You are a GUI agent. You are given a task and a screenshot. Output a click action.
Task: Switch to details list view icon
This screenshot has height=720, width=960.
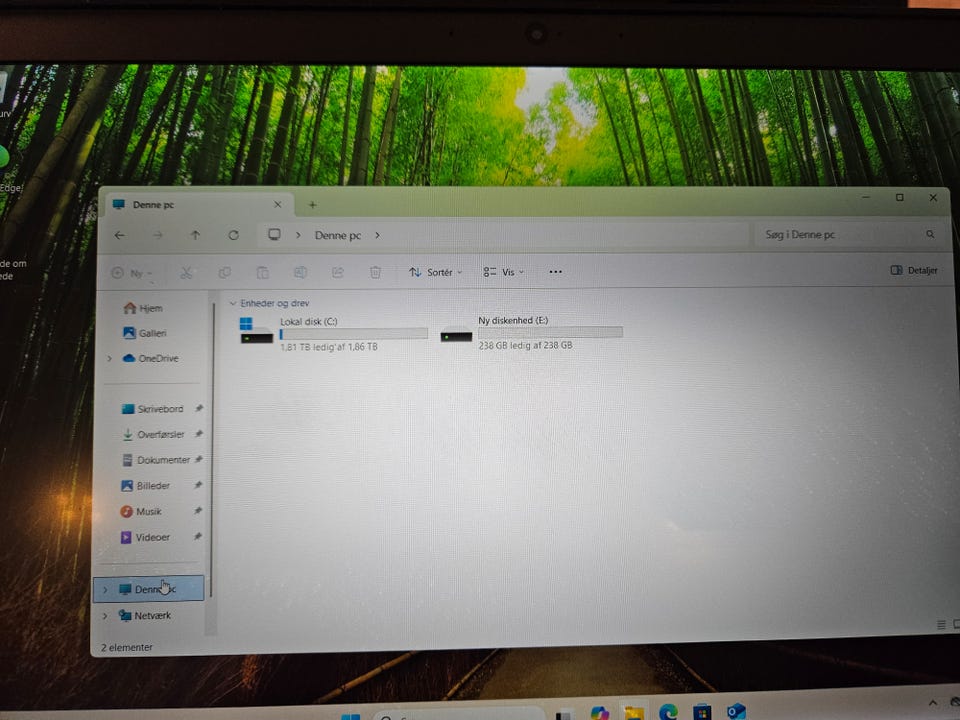point(941,624)
